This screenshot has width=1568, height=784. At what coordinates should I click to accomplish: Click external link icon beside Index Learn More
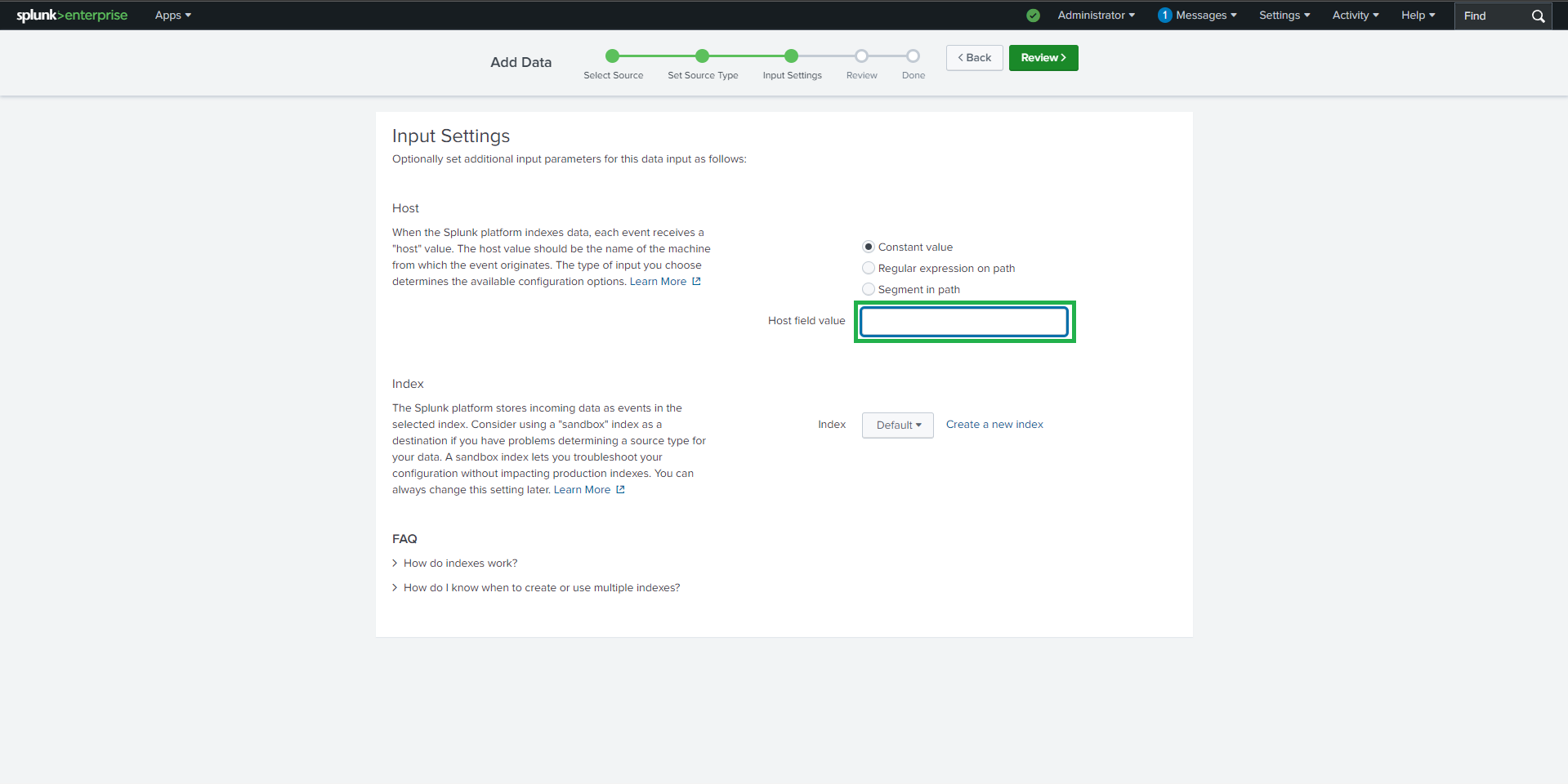click(x=620, y=489)
